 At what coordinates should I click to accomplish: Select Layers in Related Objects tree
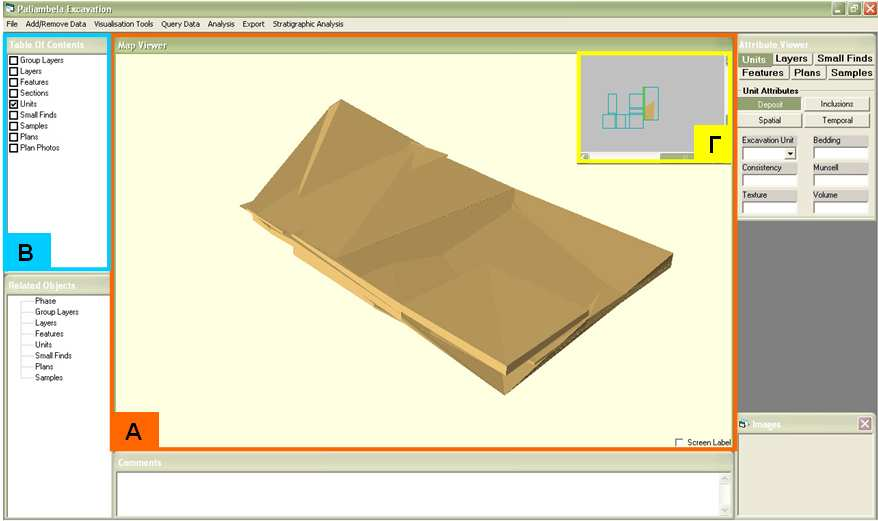(x=45, y=323)
